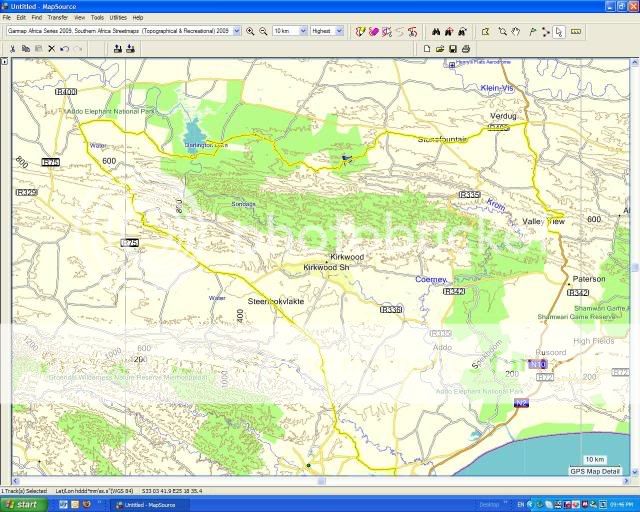640x512 pixels.
Task: Select the Distance/Bearing ruler tool
Action: click(576, 31)
